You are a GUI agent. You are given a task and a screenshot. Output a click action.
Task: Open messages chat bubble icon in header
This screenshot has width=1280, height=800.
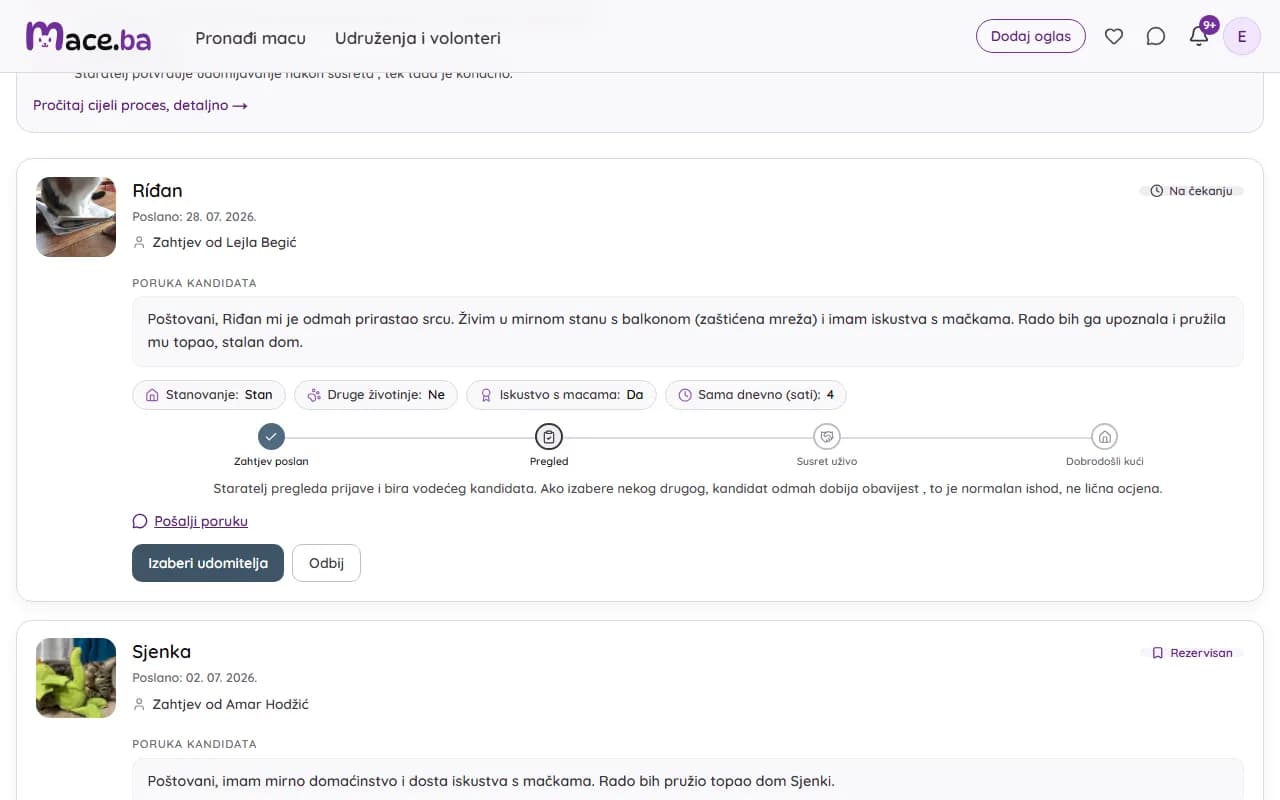point(1156,36)
